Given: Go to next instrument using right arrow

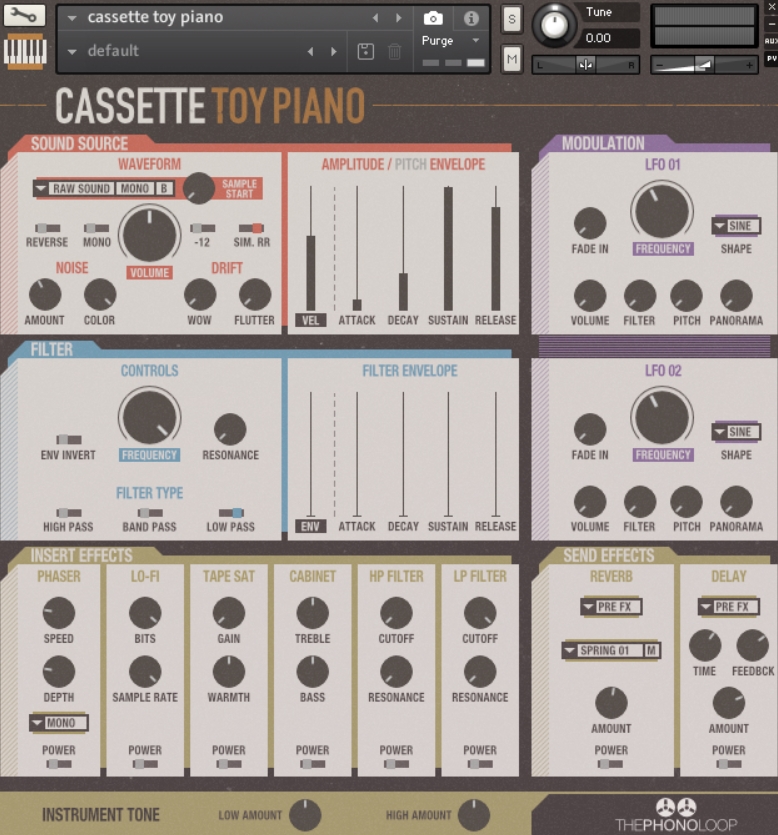Looking at the screenshot, I should tap(398, 18).
